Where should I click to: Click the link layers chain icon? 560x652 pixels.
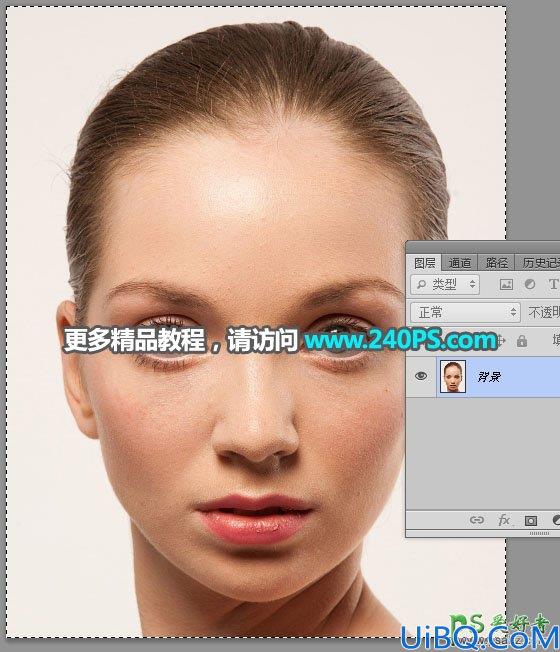[x=476, y=520]
